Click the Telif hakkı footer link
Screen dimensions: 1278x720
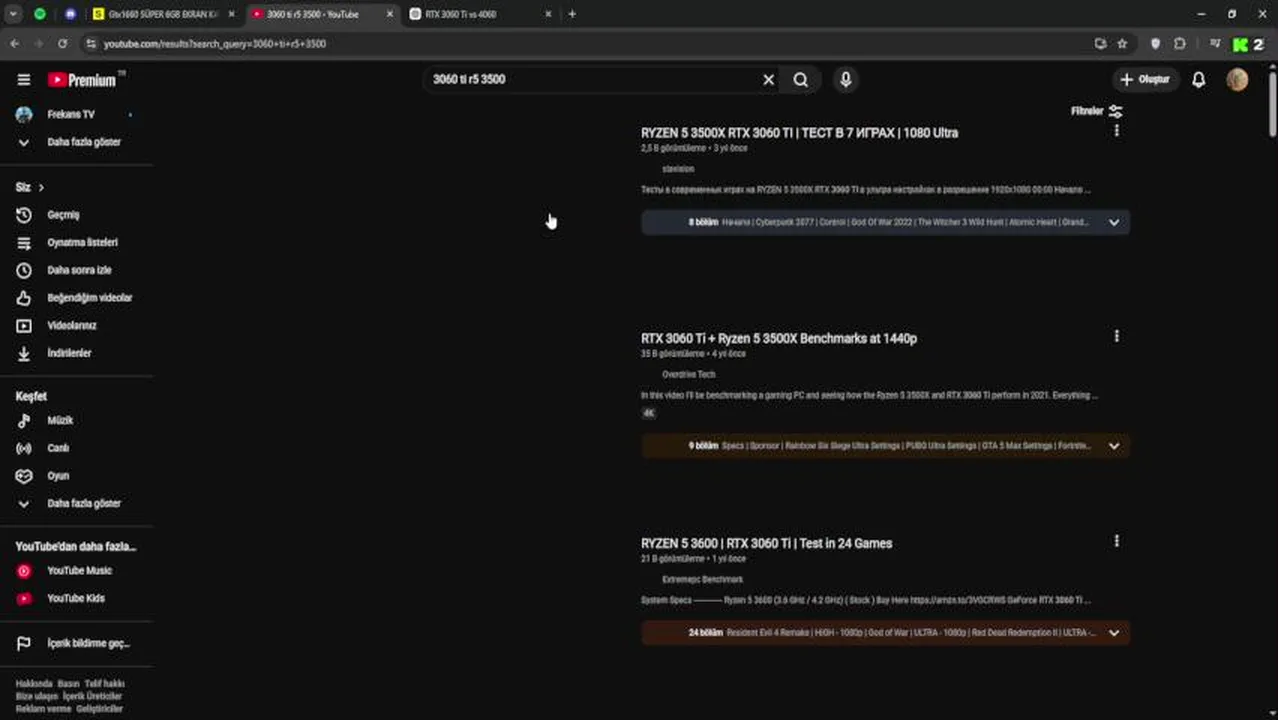(x=104, y=684)
